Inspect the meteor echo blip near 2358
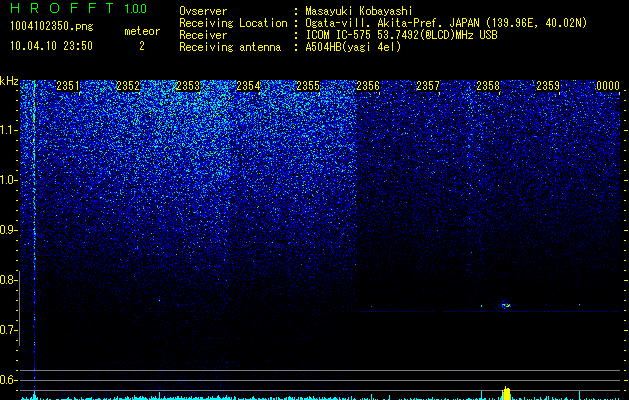629x400 pixels. [x=506, y=305]
